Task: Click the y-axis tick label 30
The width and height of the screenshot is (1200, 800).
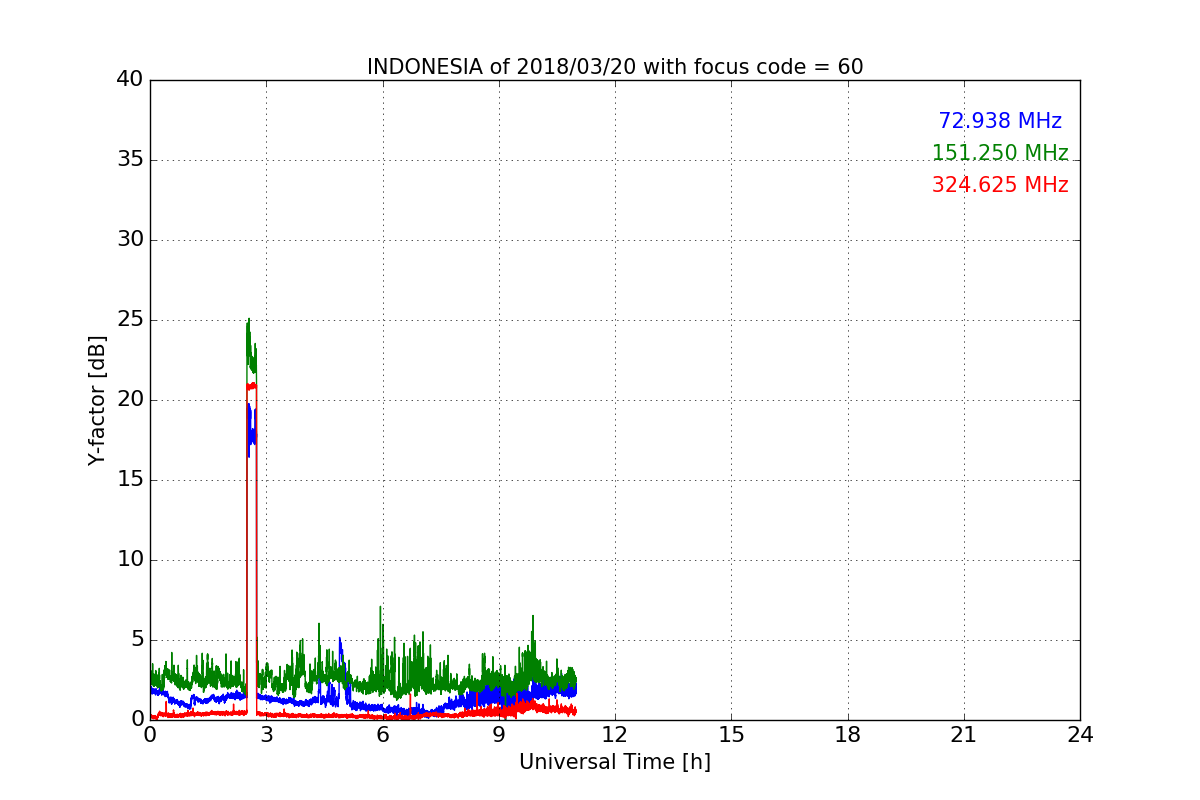Action: 130,240
